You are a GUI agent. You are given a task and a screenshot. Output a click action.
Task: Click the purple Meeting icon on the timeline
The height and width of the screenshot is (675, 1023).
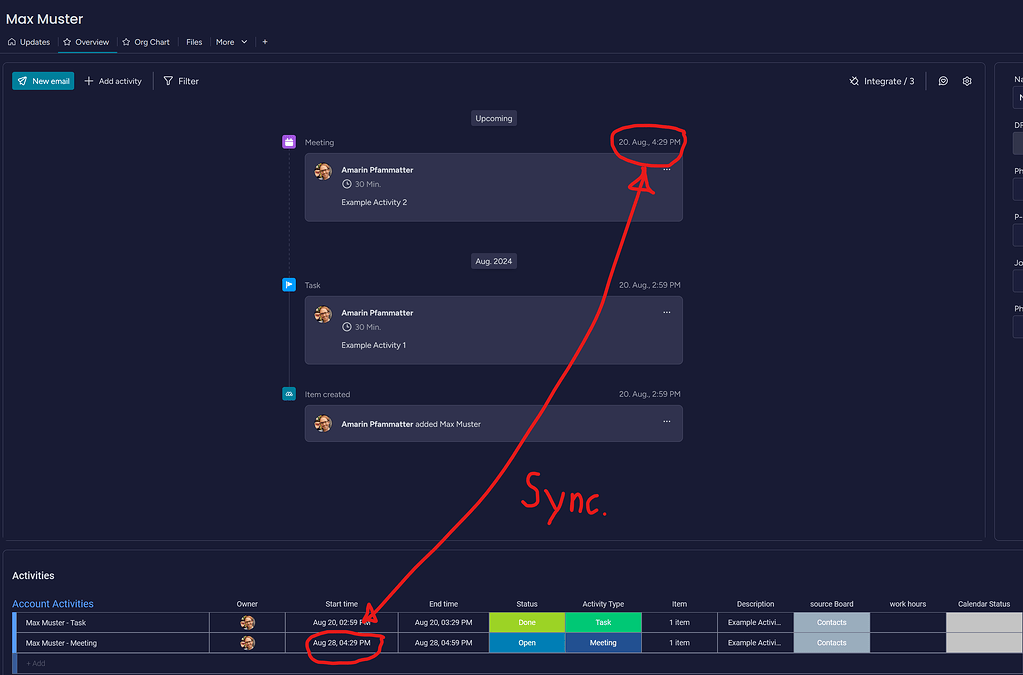[289, 142]
